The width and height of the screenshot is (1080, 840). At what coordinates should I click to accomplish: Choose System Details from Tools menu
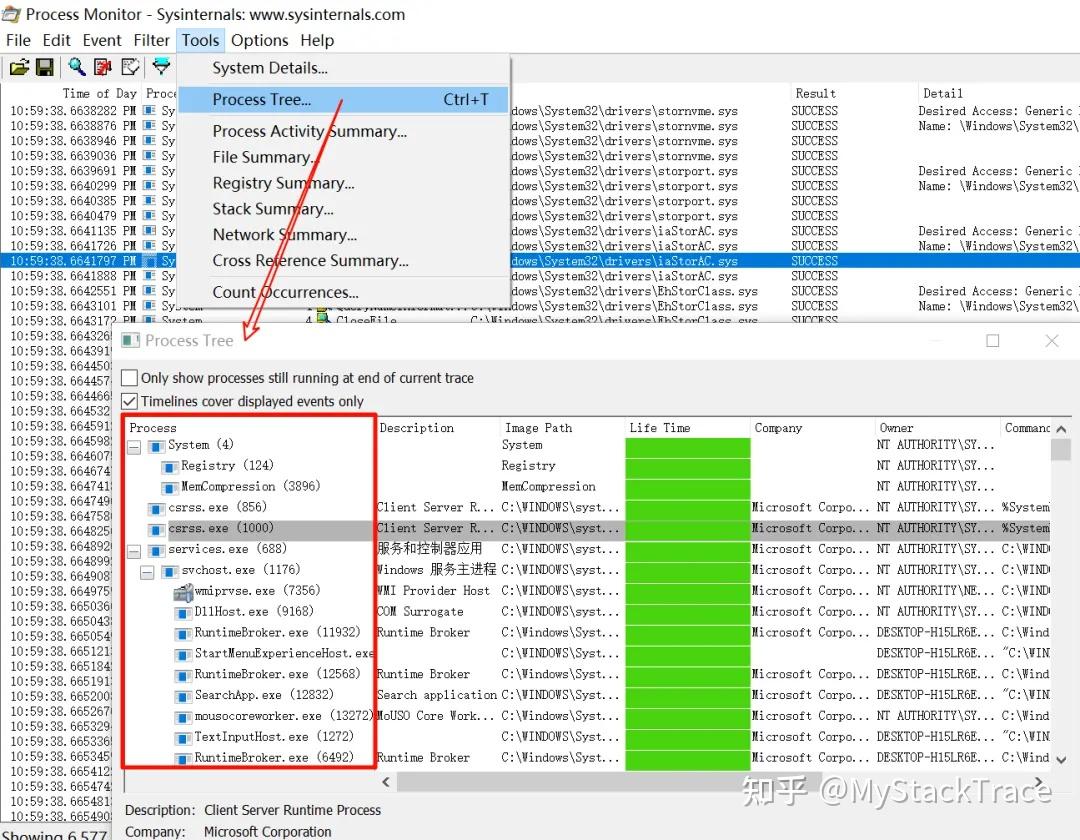click(x=343, y=68)
